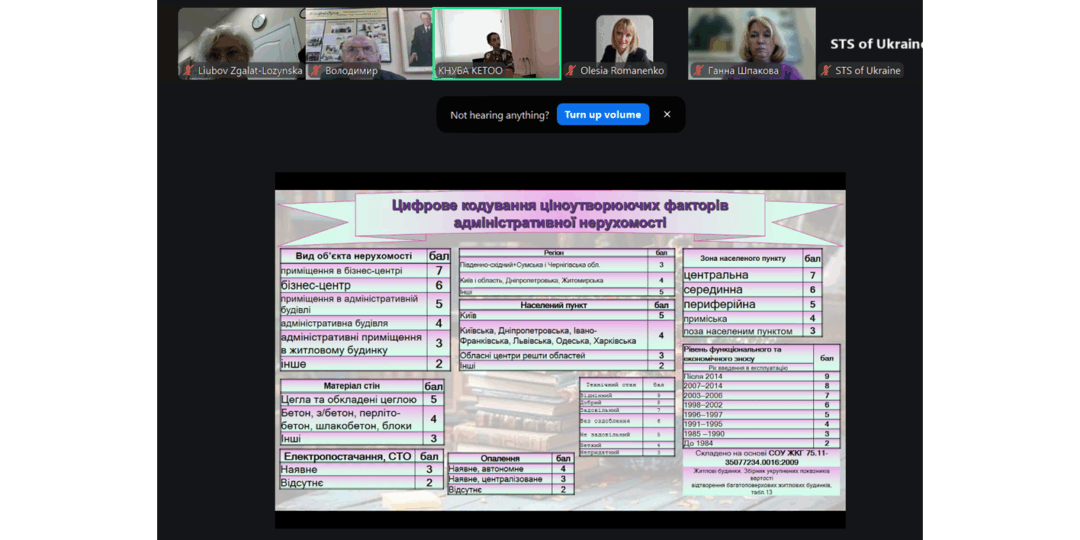
Task: Click the slide title 'Цифрове кодування ціноутворюючих факторів'
Action: pyautogui.click(x=559, y=205)
